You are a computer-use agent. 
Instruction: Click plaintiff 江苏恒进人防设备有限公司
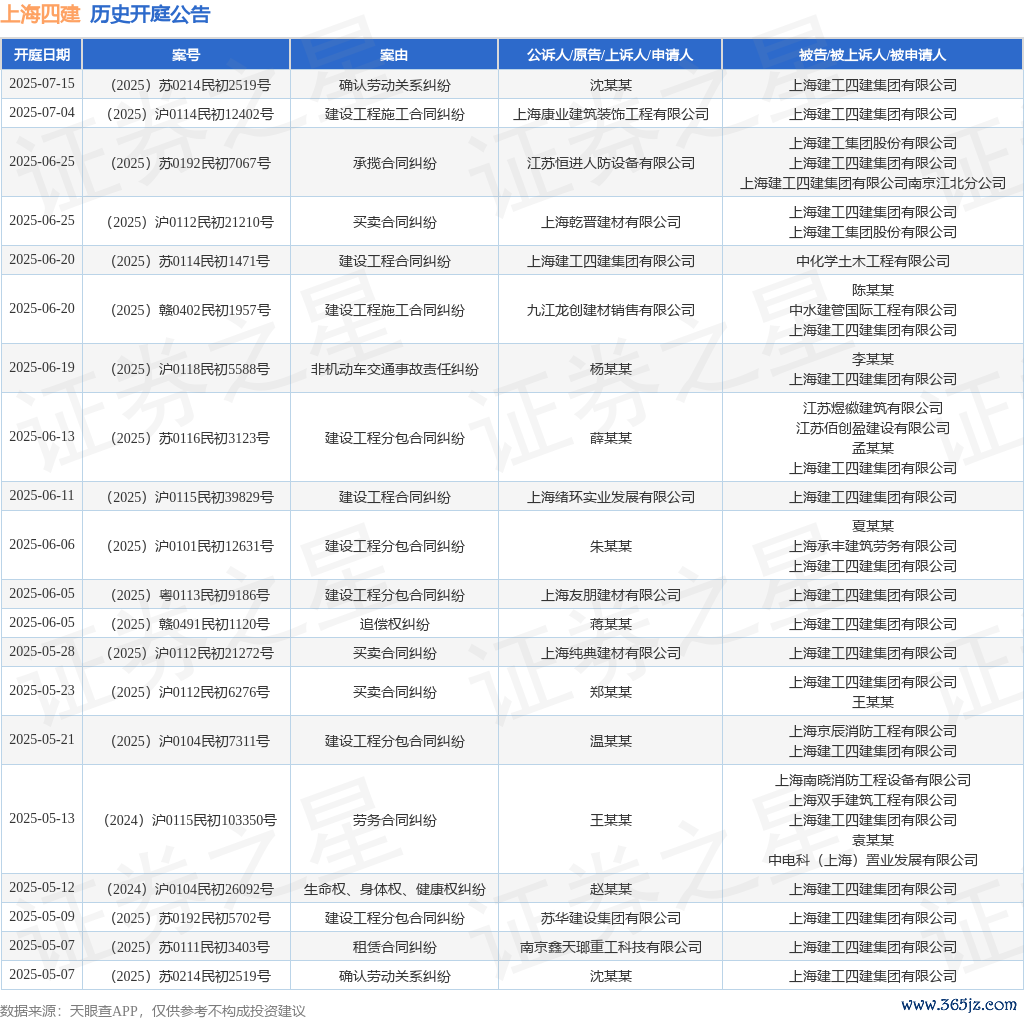(611, 163)
